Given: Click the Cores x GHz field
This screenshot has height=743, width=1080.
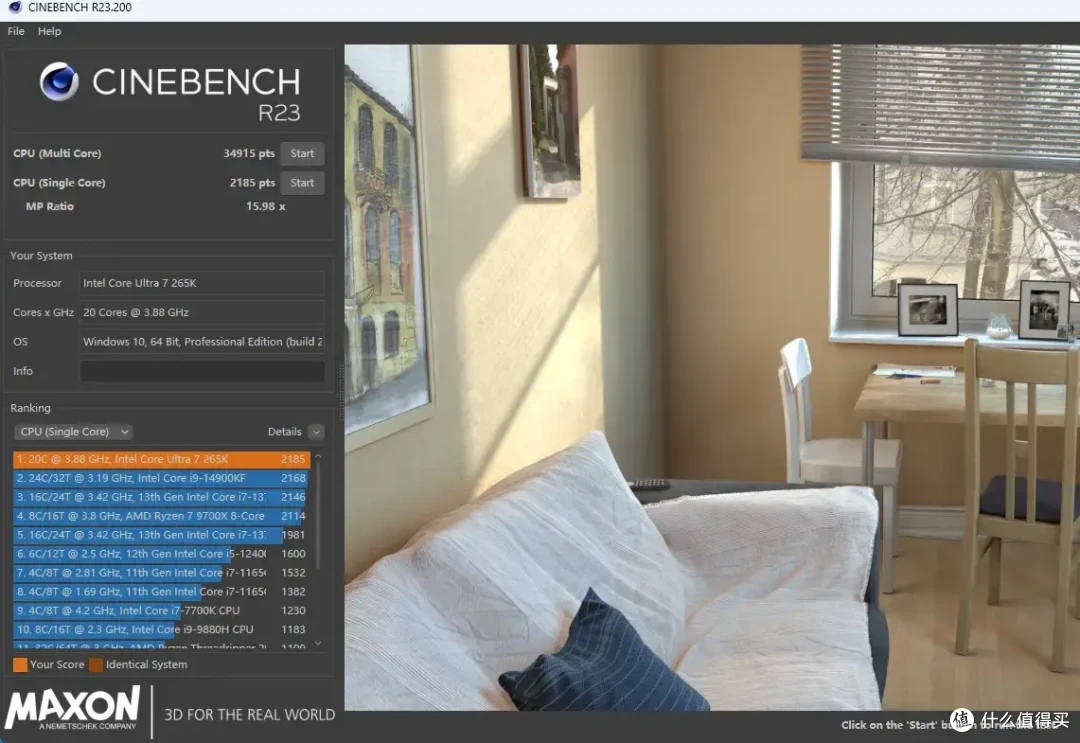Looking at the screenshot, I should click(x=202, y=312).
